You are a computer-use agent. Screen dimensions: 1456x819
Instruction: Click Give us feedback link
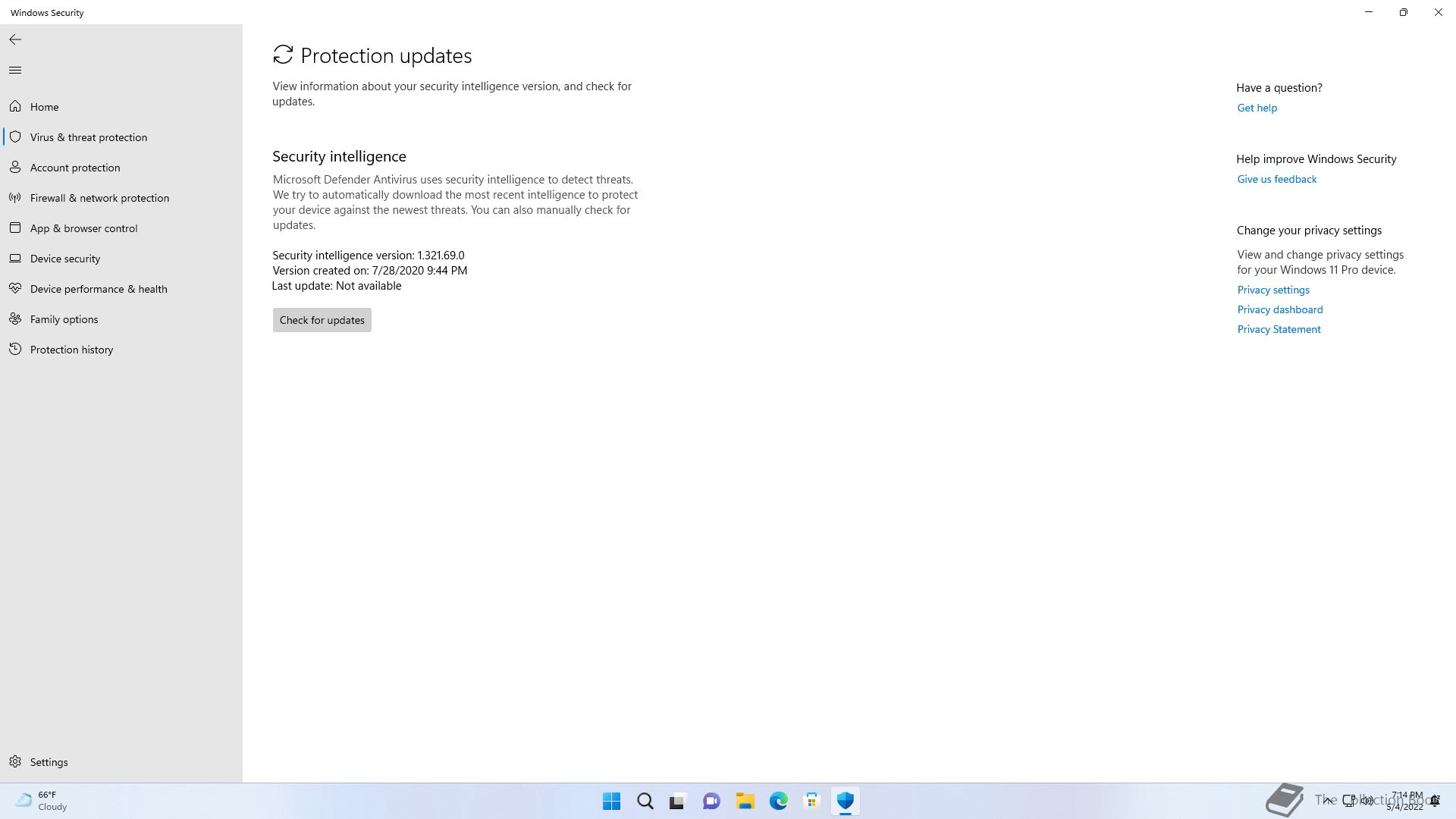click(1276, 179)
